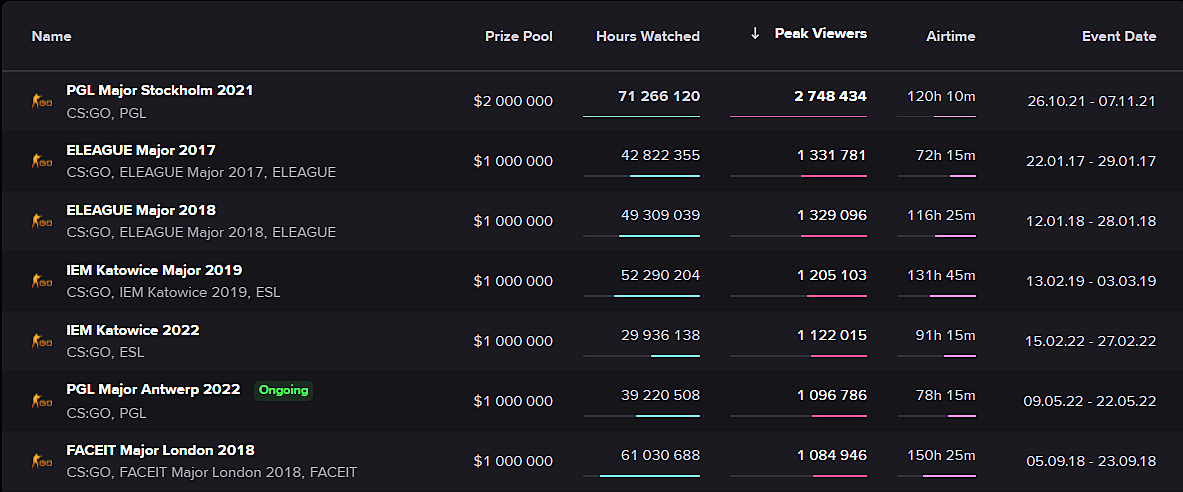1183x492 pixels.
Task: Sort table by Hours Watched column
Action: [x=647, y=36]
